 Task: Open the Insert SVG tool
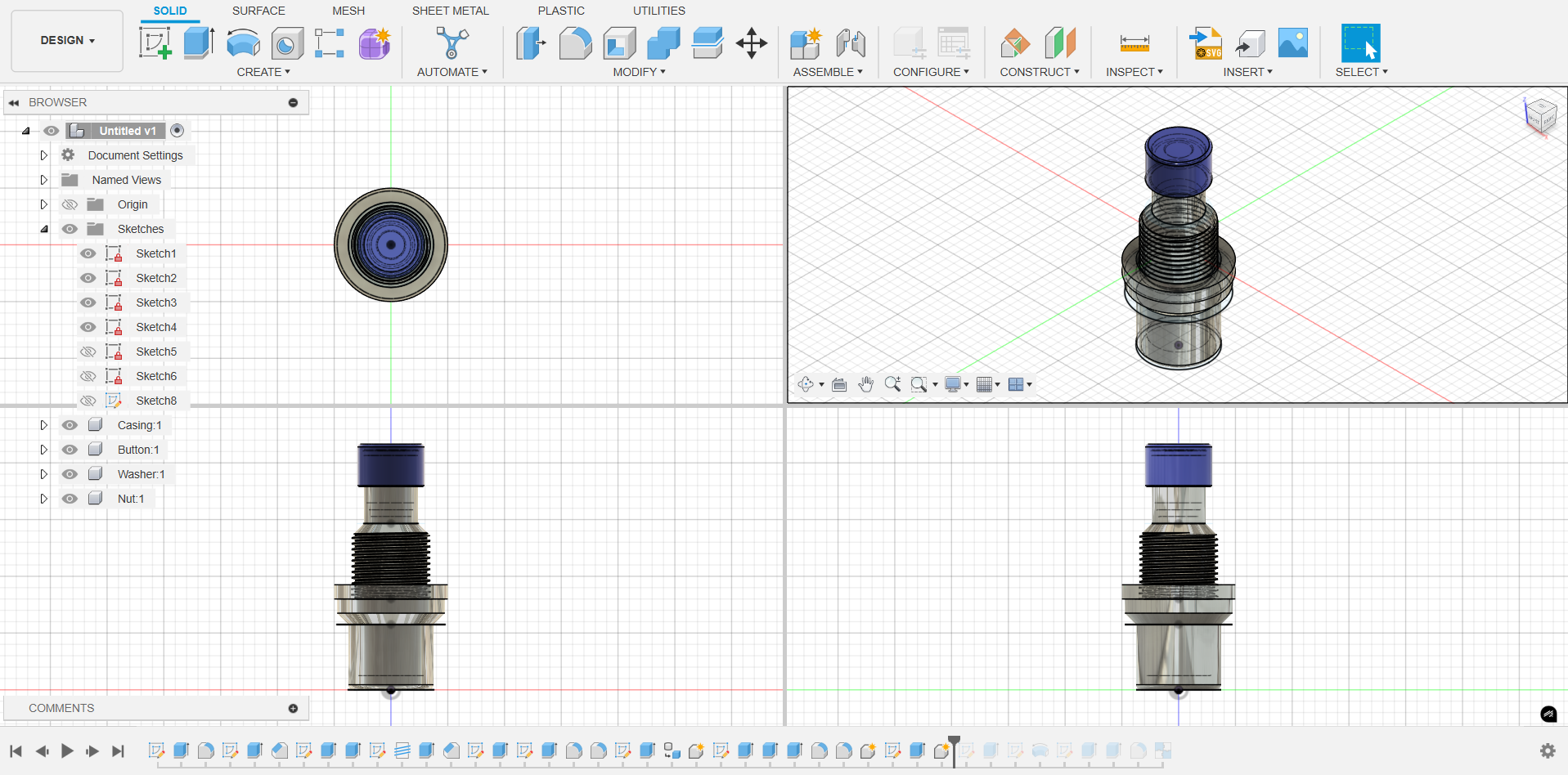click(x=1206, y=43)
